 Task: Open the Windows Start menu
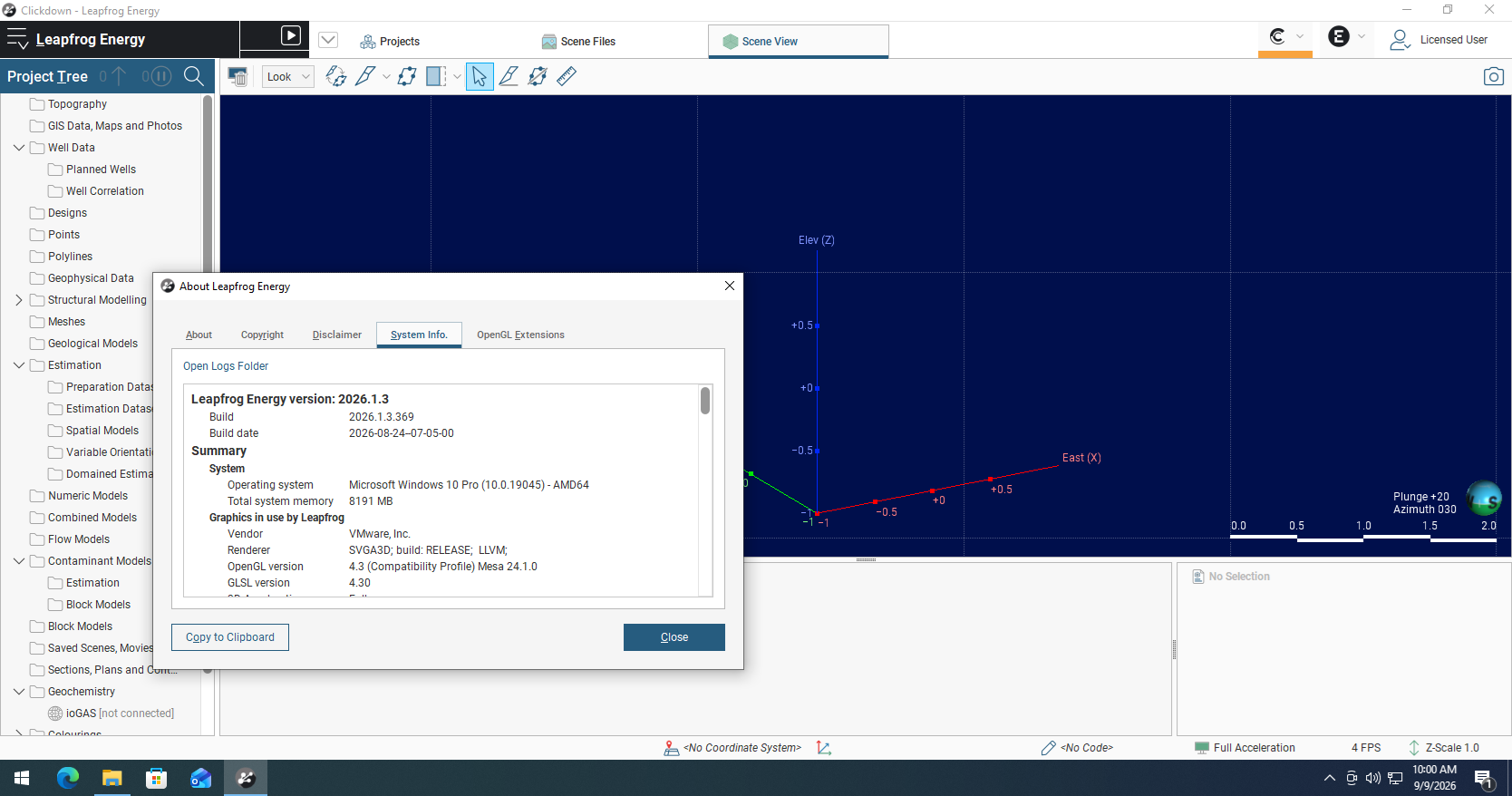22,778
